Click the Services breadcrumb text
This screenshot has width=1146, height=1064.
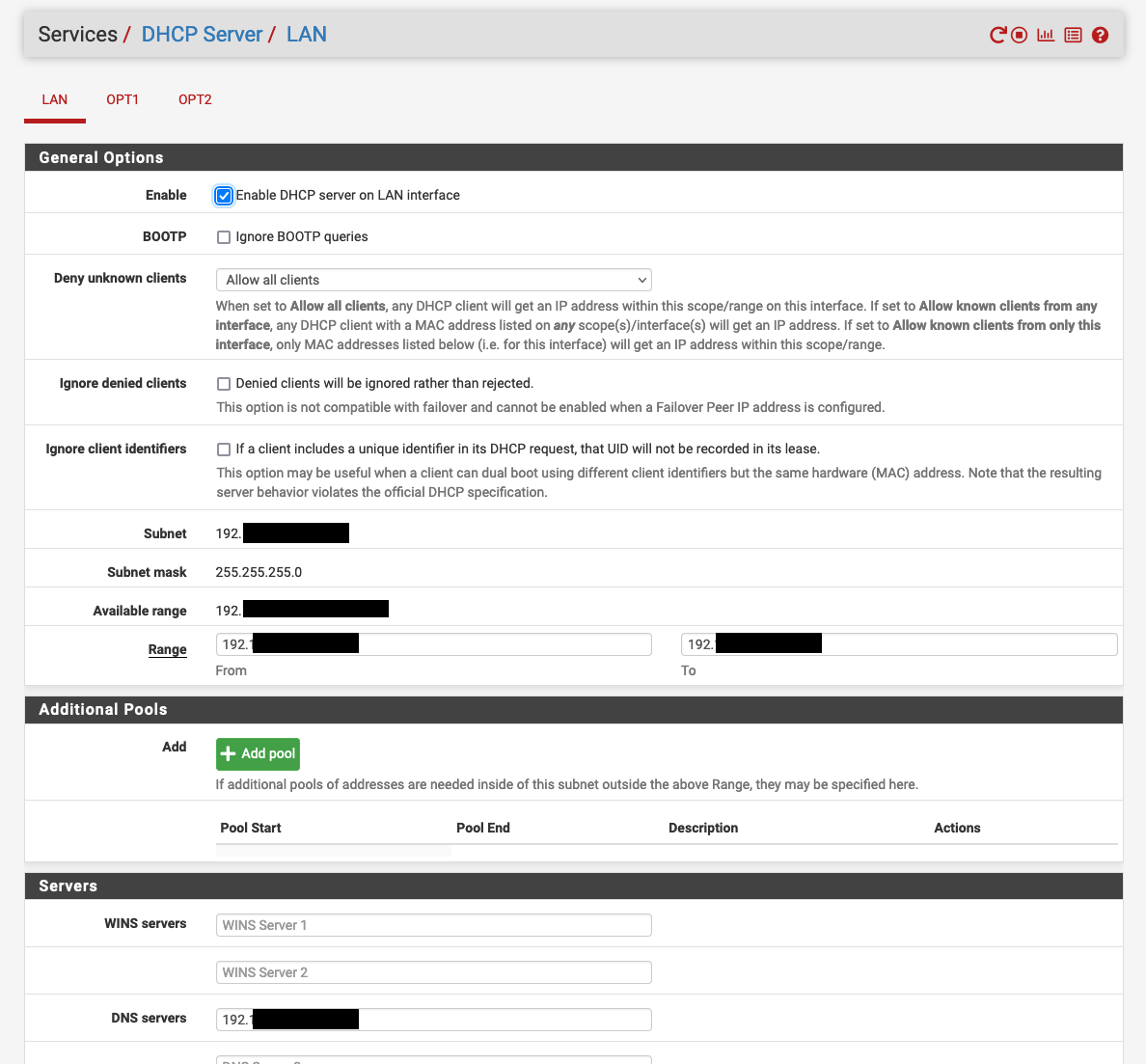click(77, 35)
